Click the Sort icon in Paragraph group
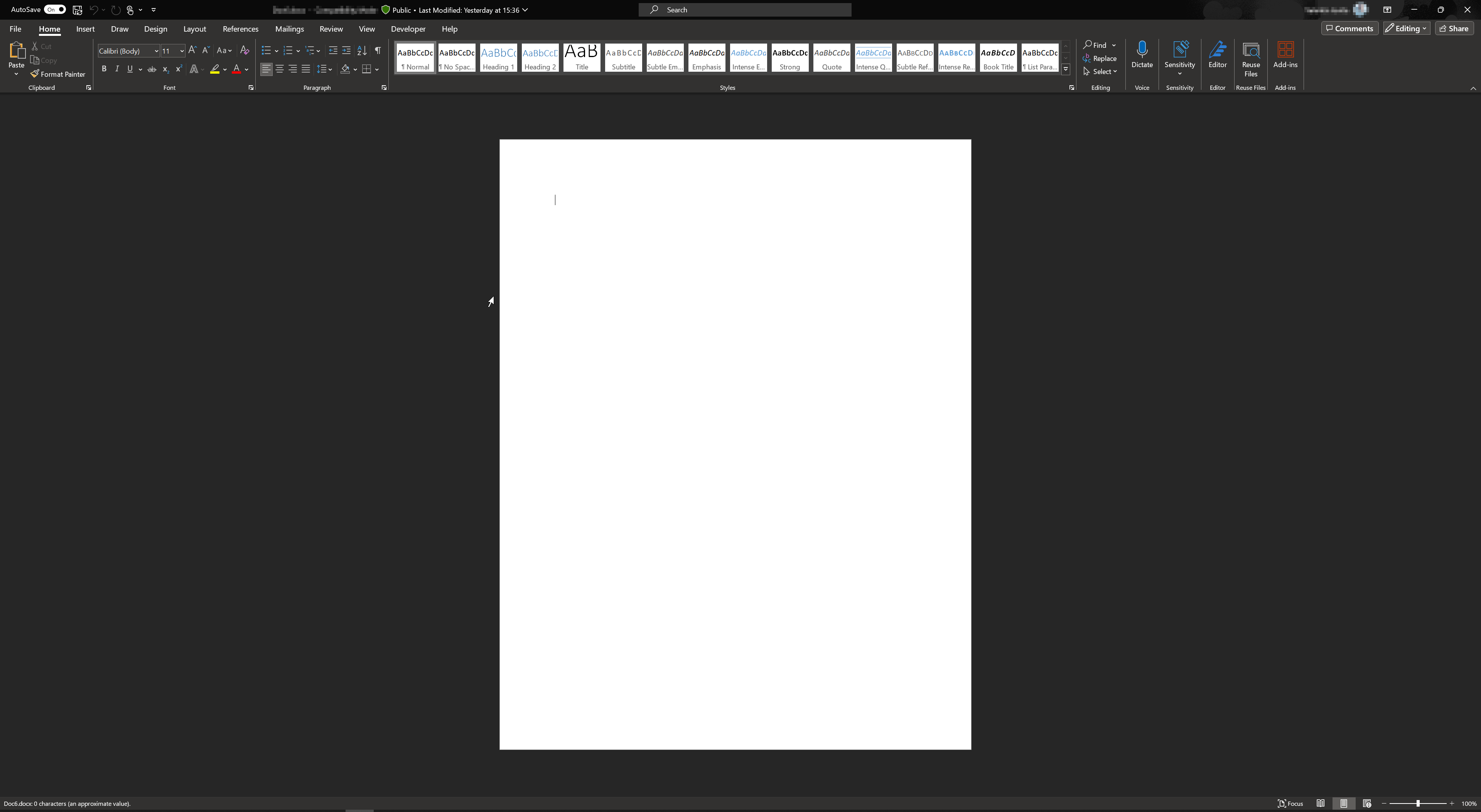This screenshot has height=812, width=1481. pos(362,51)
